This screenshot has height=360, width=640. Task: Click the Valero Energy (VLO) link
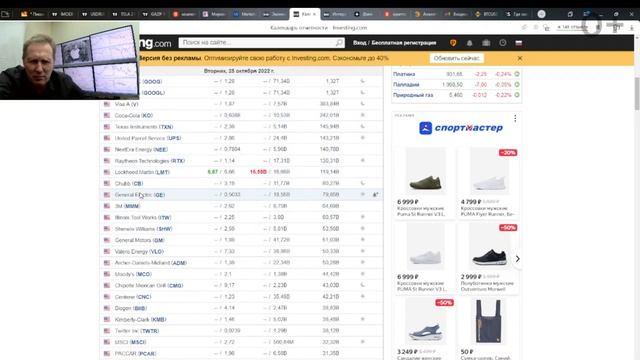tap(139, 251)
